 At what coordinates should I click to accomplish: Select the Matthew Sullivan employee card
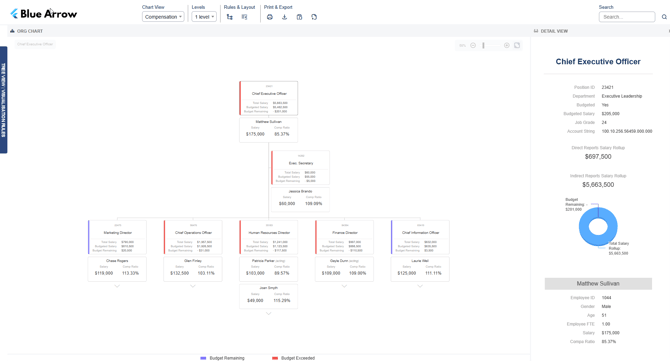(268, 130)
